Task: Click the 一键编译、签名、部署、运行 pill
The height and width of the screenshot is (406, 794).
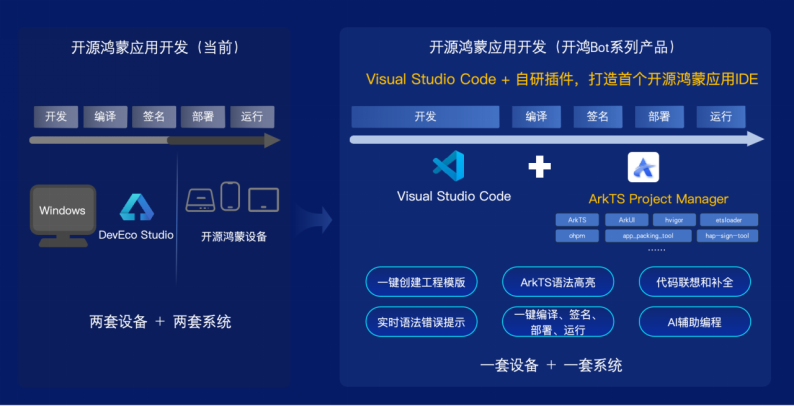Action: tap(558, 322)
